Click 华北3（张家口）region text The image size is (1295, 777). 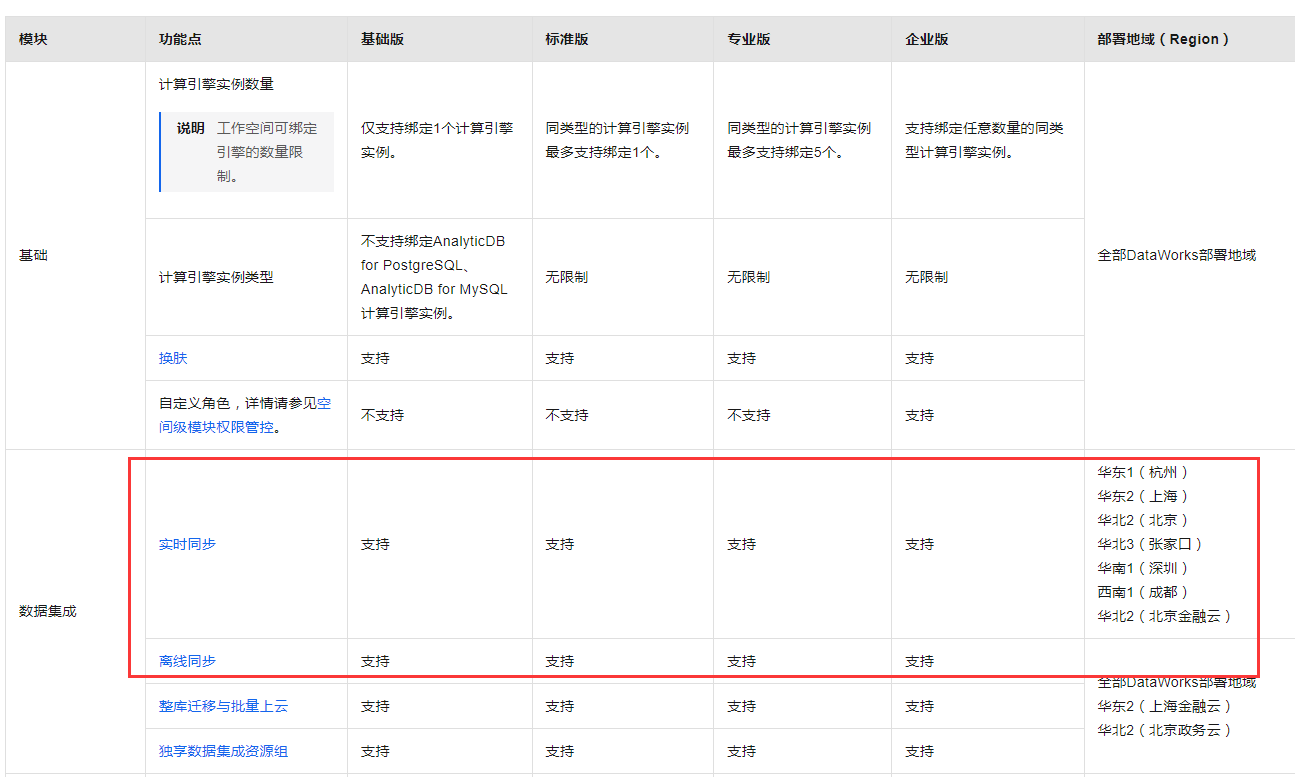coord(1150,544)
